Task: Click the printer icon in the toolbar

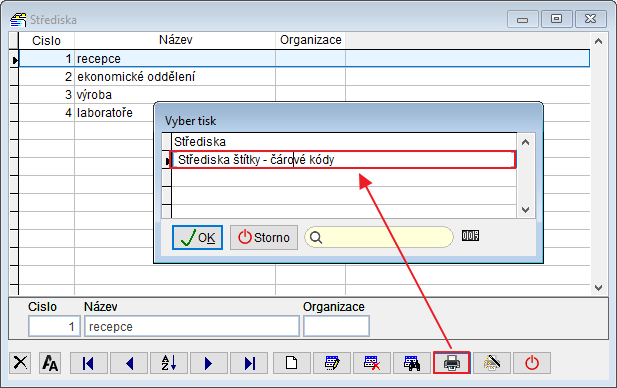Action: tap(451, 362)
